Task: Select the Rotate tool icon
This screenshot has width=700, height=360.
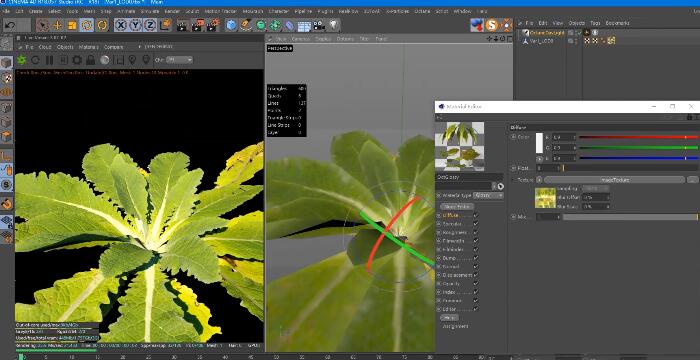Action: click(x=87, y=25)
